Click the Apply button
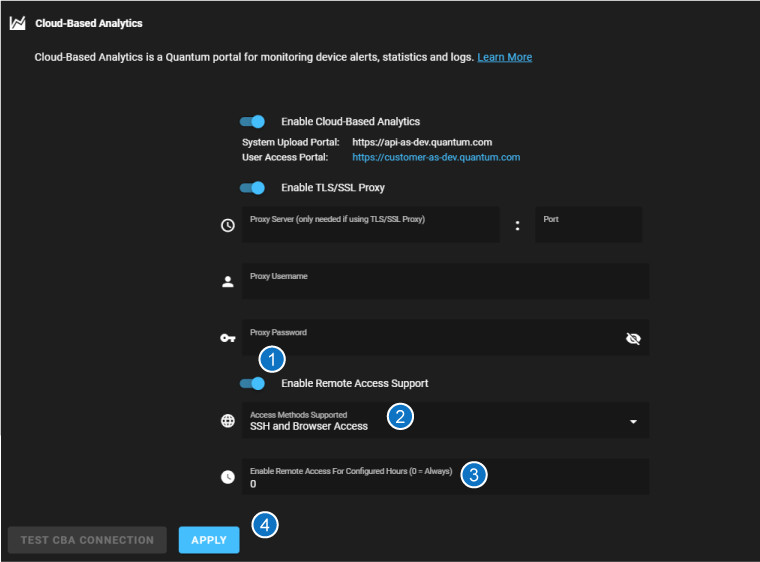This screenshot has width=760, height=562. tap(209, 540)
